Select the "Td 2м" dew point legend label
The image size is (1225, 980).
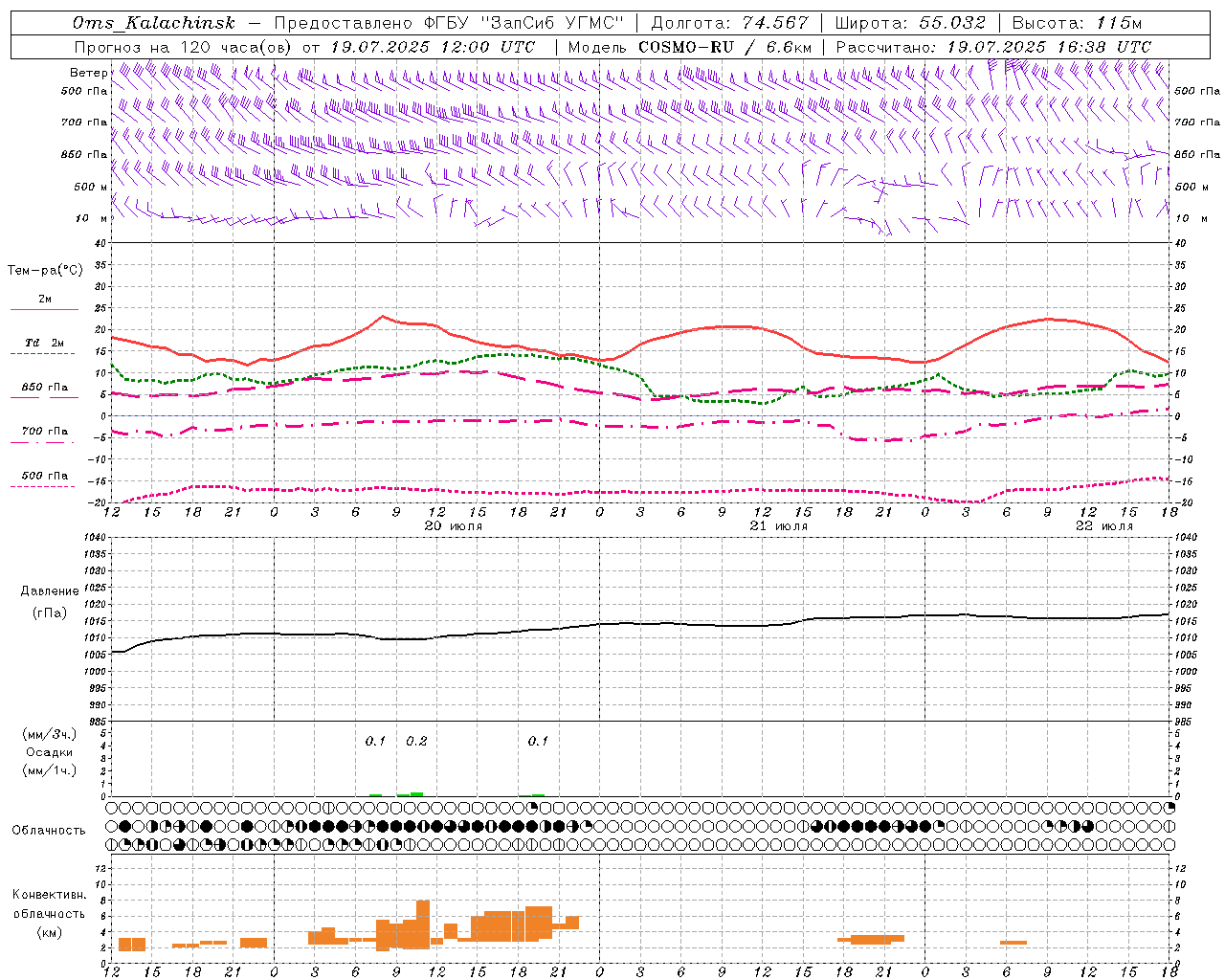(45, 343)
